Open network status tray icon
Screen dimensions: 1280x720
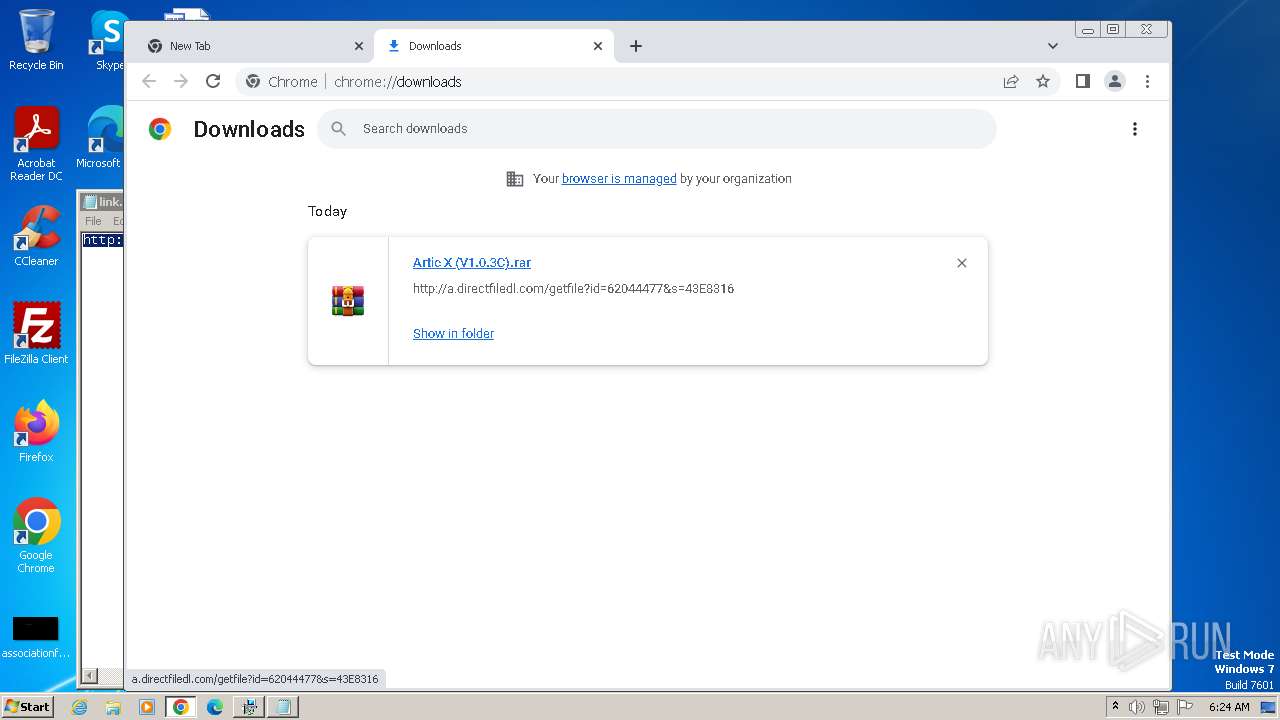[x=1161, y=707]
